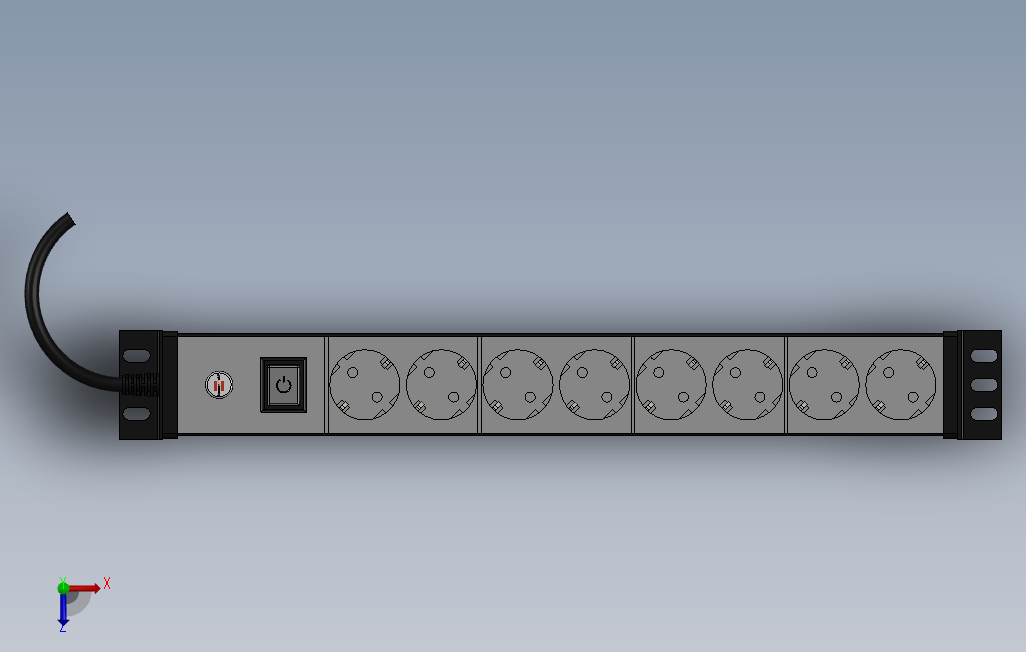Click the first Schuko socket next to the switch
The height and width of the screenshot is (652, 1026).
[364, 384]
